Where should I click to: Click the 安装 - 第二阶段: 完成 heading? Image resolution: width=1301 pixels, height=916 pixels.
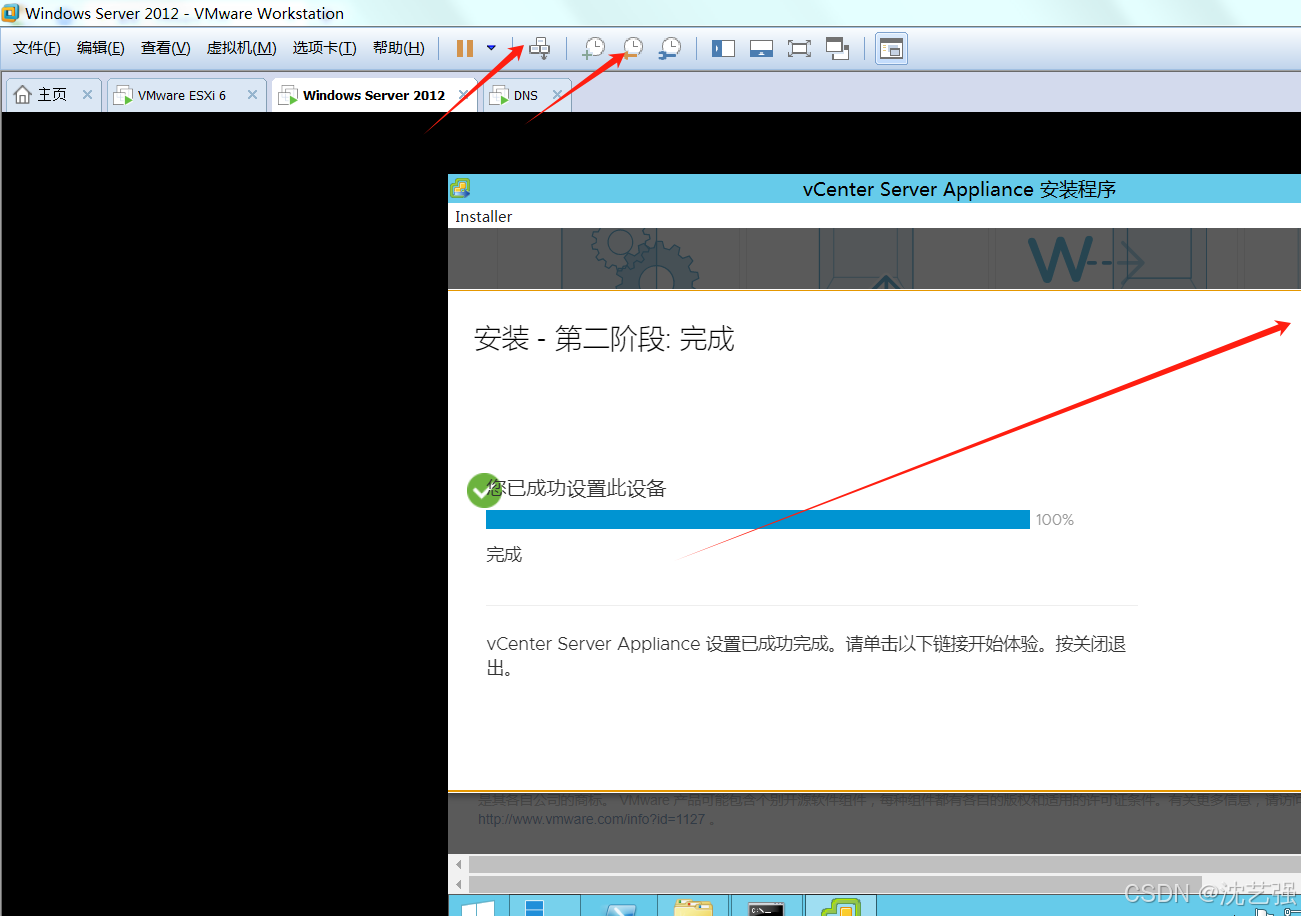pyautogui.click(x=604, y=339)
